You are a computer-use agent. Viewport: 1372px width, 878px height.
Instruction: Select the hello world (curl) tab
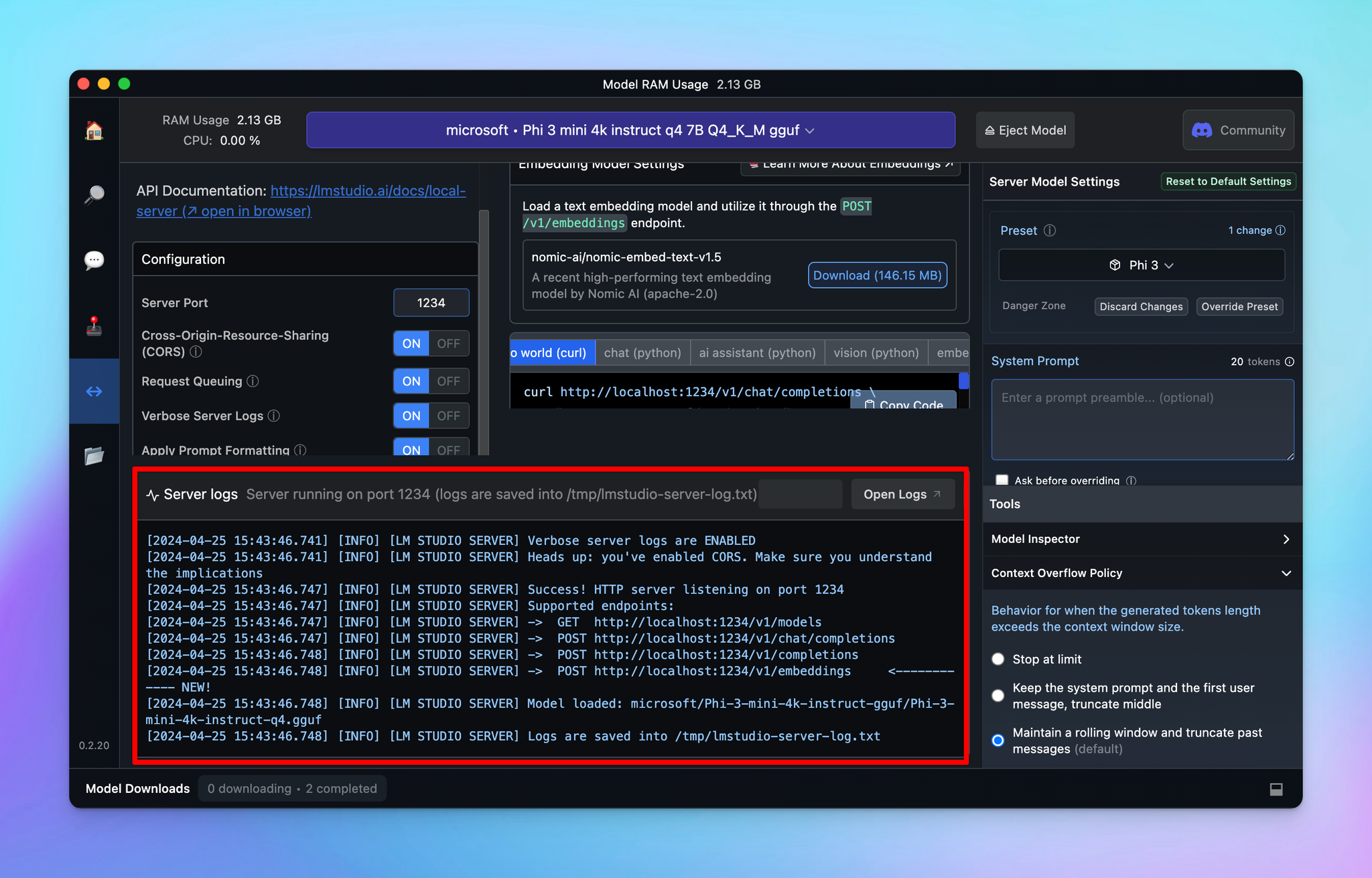pyautogui.click(x=553, y=353)
